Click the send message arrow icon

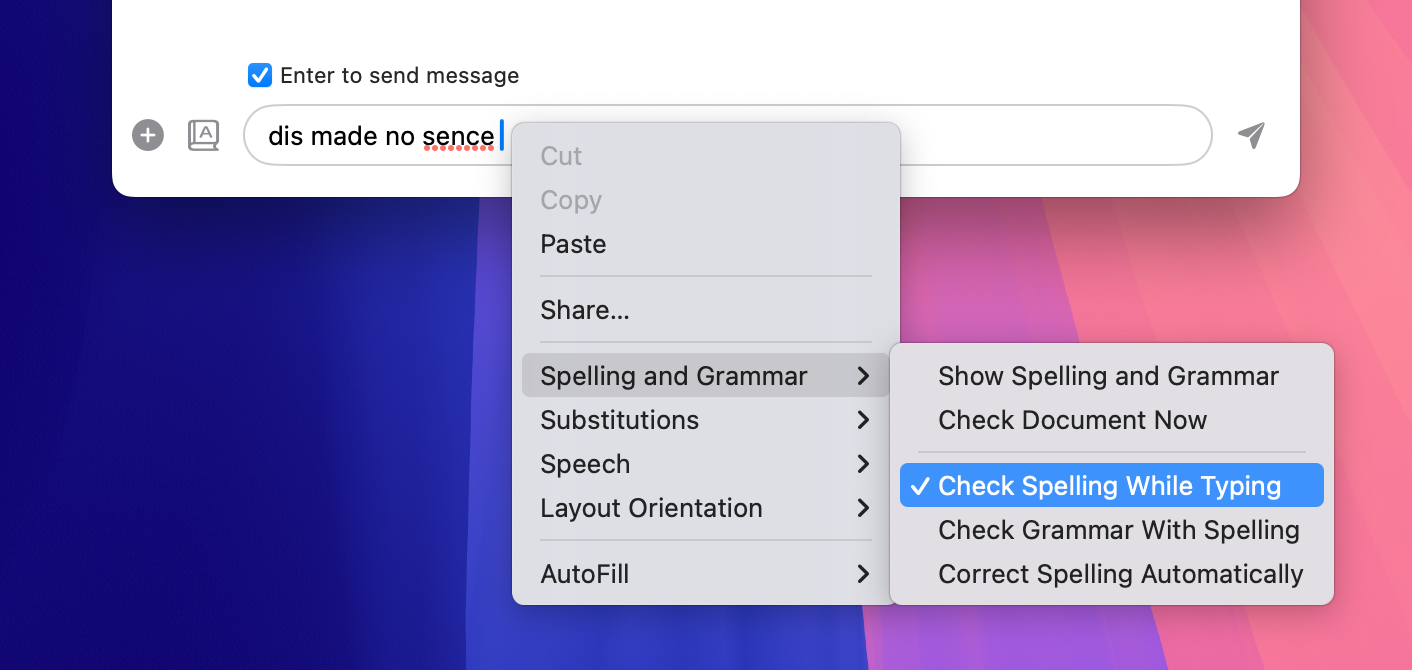[1251, 135]
